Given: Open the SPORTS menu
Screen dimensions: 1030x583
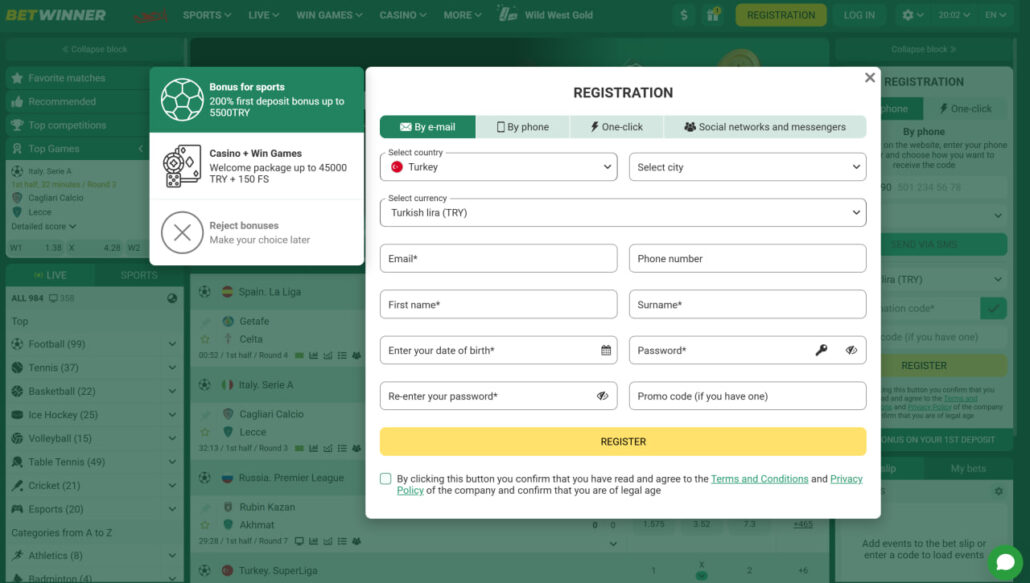Looking at the screenshot, I should click(207, 14).
